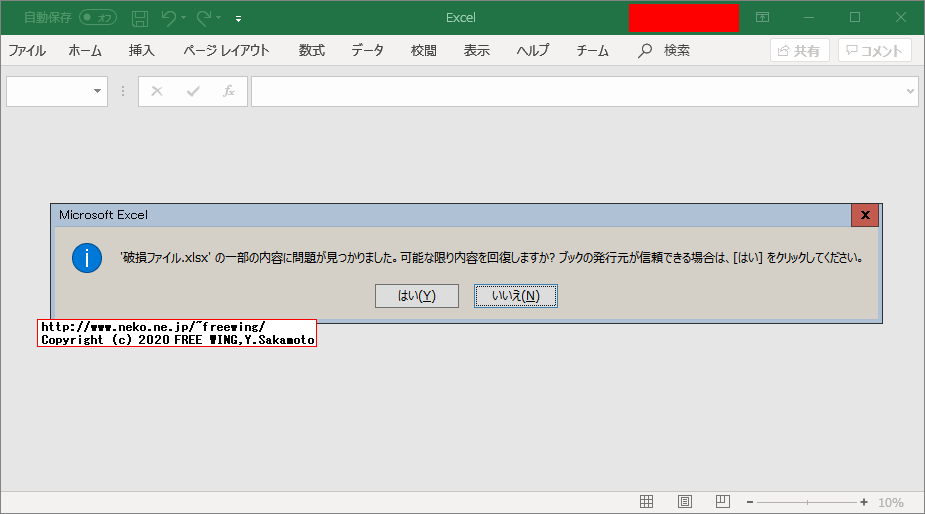
Task: Open the データ ribbon tab
Action: pyautogui.click(x=368, y=51)
